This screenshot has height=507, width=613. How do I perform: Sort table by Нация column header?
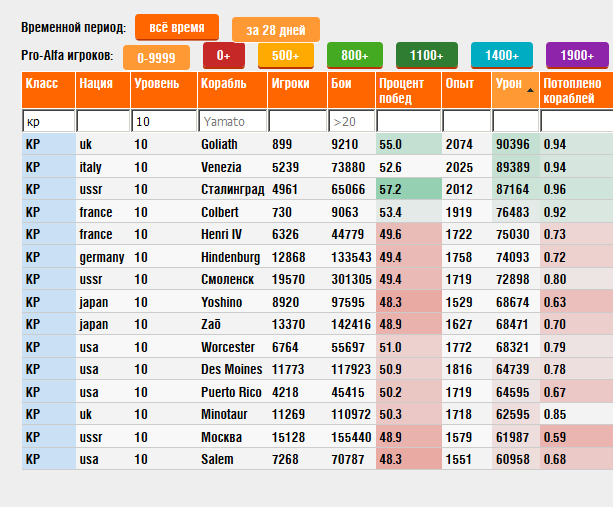pyautogui.click(x=101, y=91)
